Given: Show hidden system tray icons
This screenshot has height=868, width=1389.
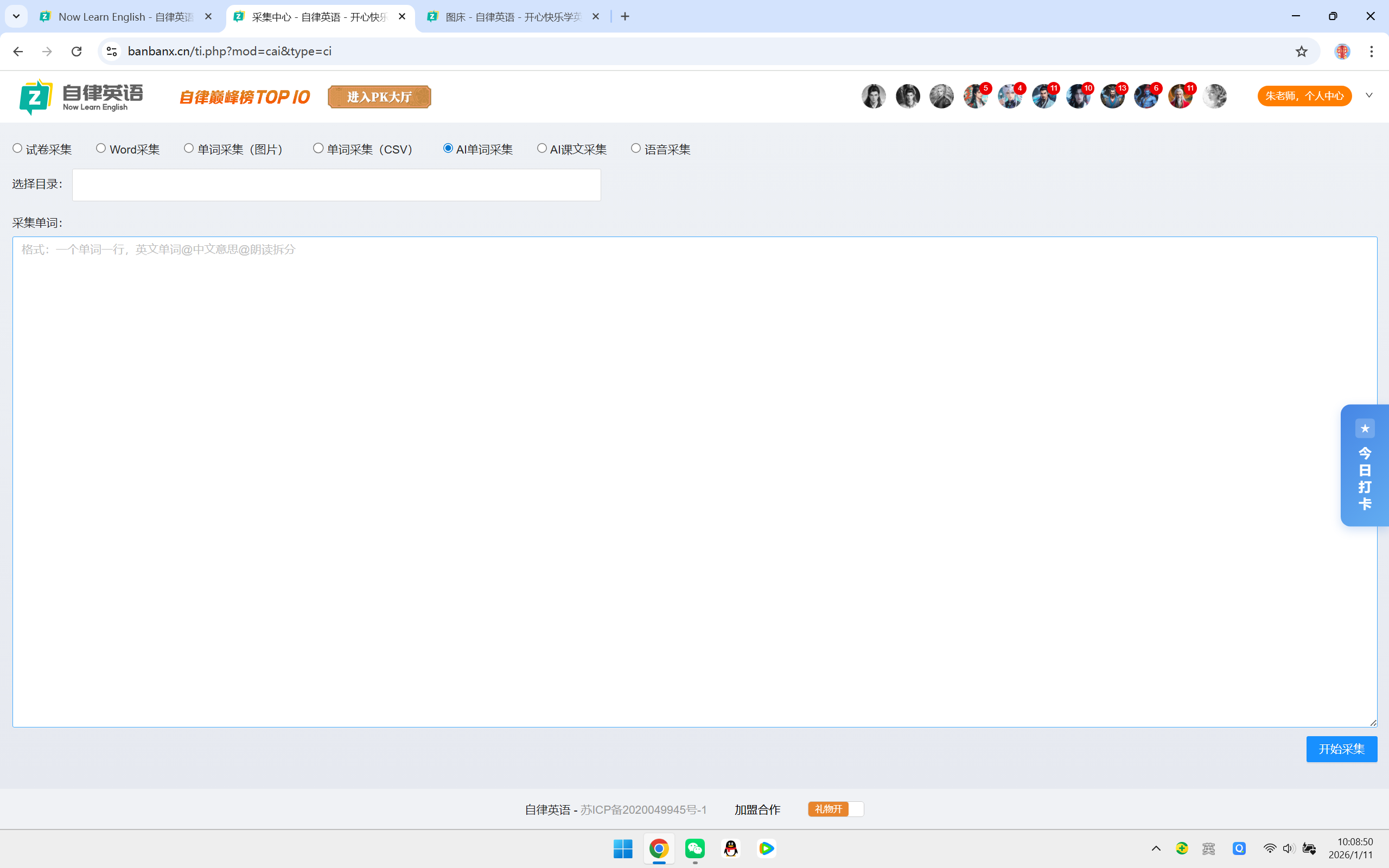Looking at the screenshot, I should tap(1156, 848).
